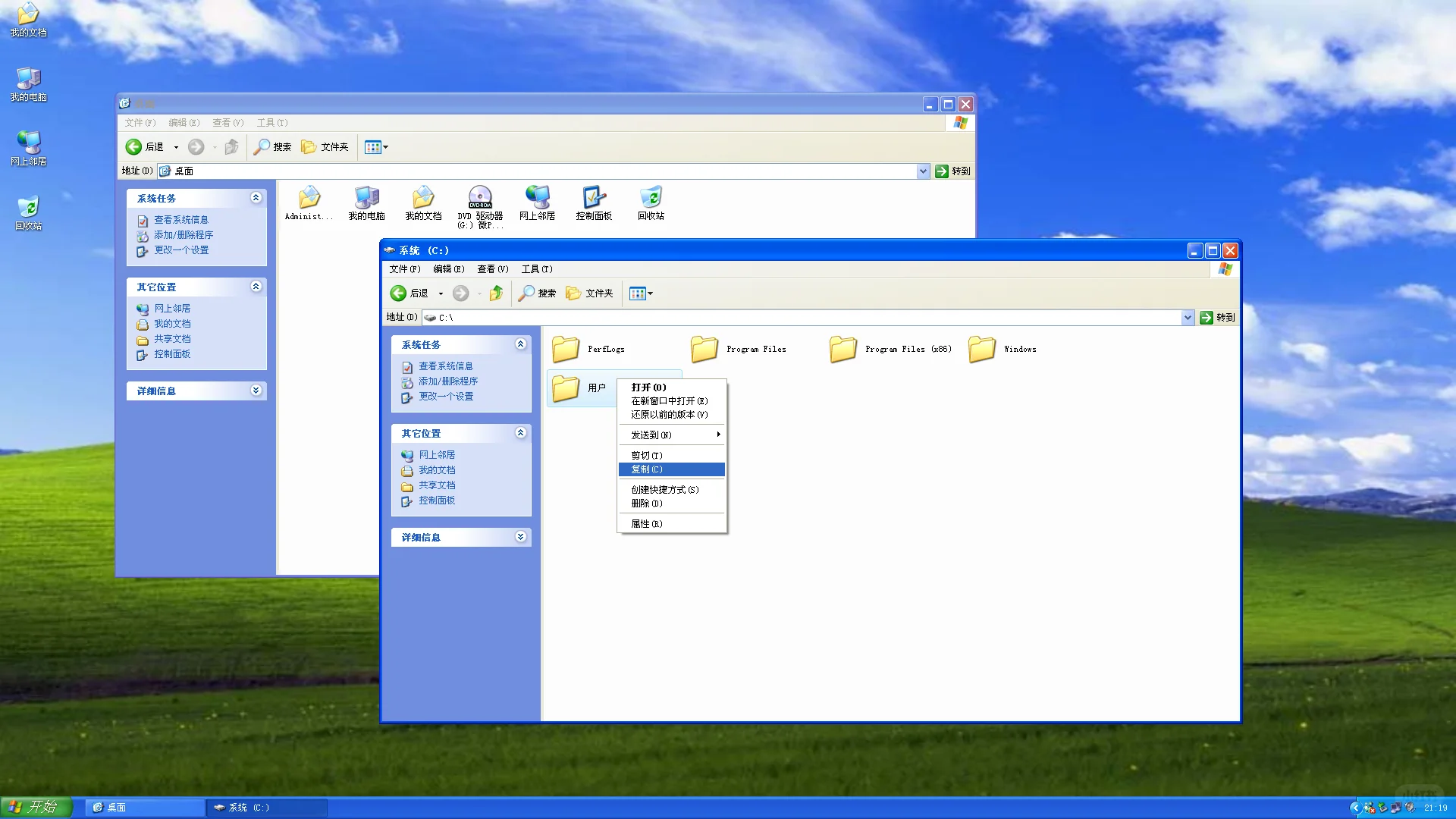Screen dimensions: 1456x819
Task: Expand the C:\ address bar dropdown
Action: pos(1188,318)
